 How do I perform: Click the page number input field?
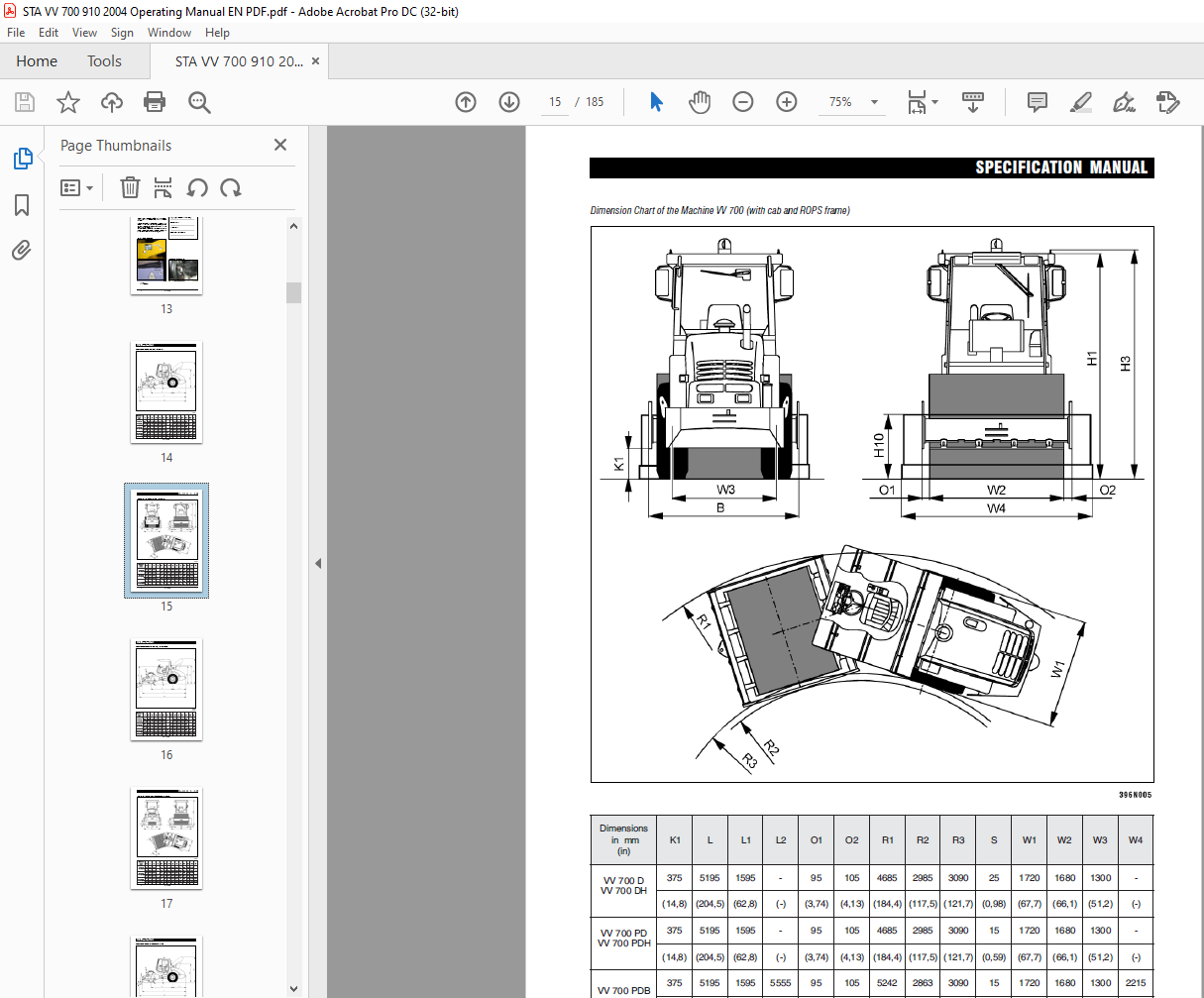tap(555, 102)
